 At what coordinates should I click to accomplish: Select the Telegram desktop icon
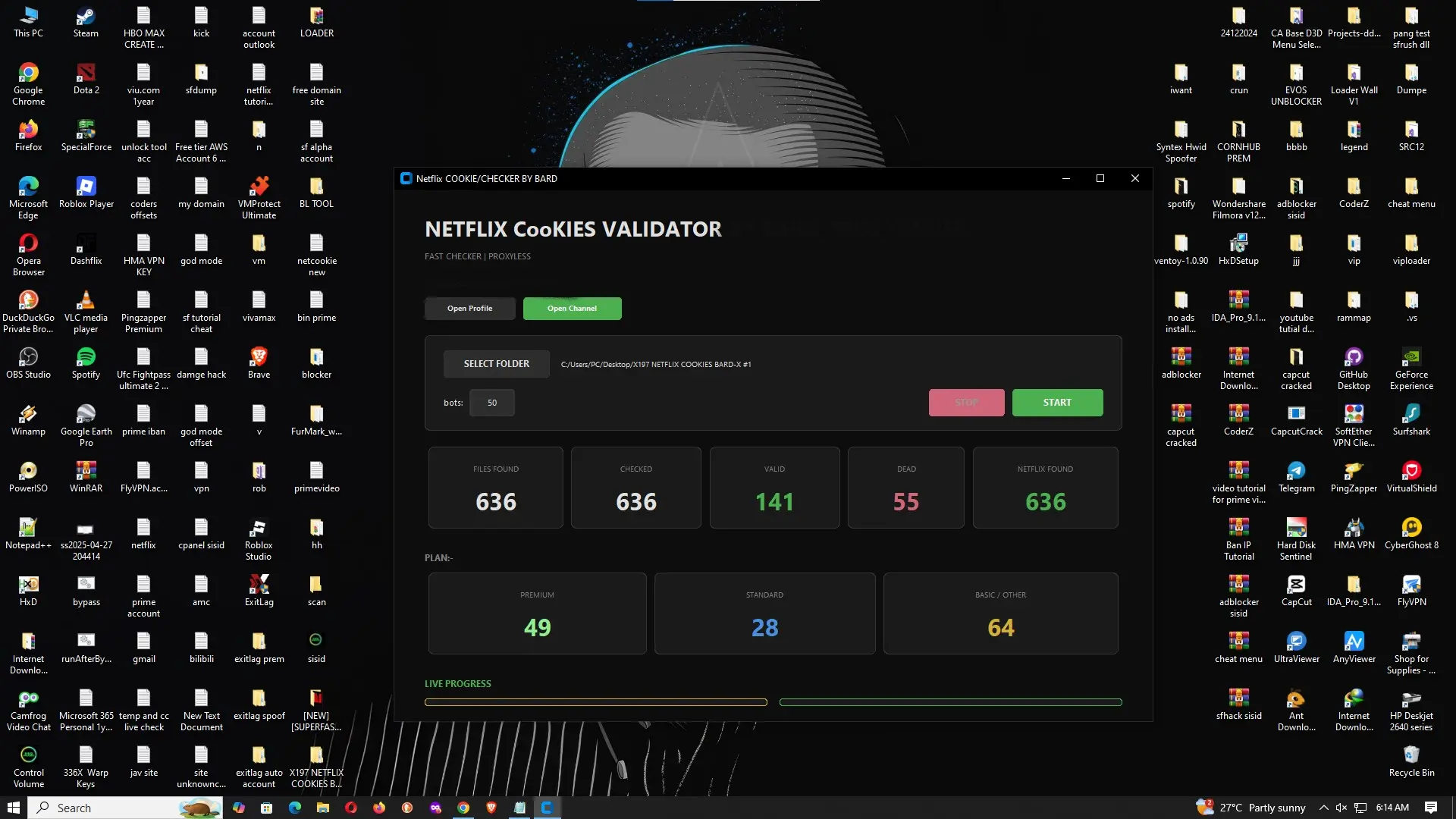point(1296,478)
